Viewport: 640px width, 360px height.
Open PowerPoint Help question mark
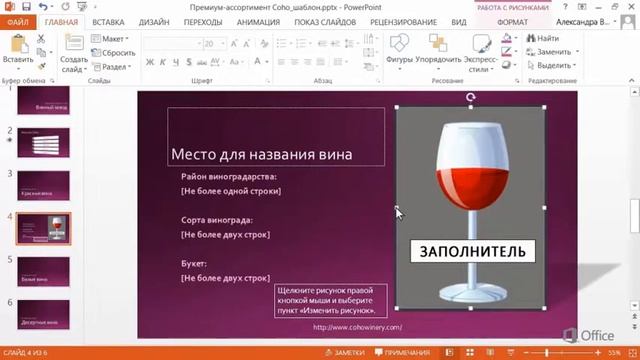565,7
